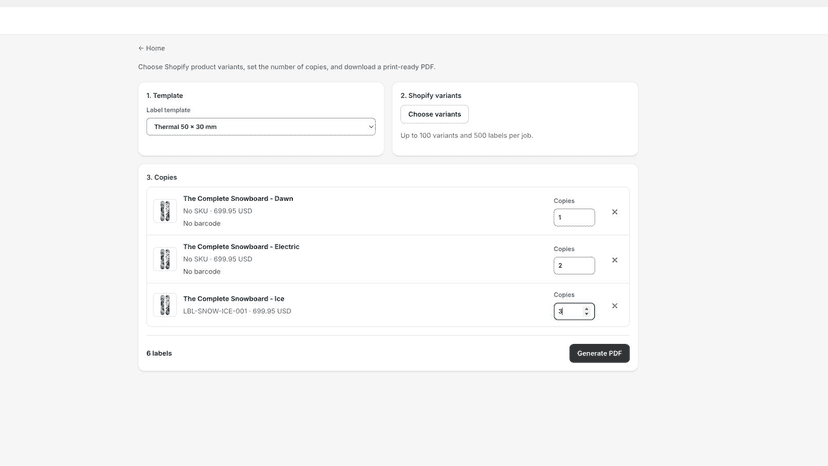Click 'Up to 100 variants' limit note
828x466 pixels.
coord(467,135)
